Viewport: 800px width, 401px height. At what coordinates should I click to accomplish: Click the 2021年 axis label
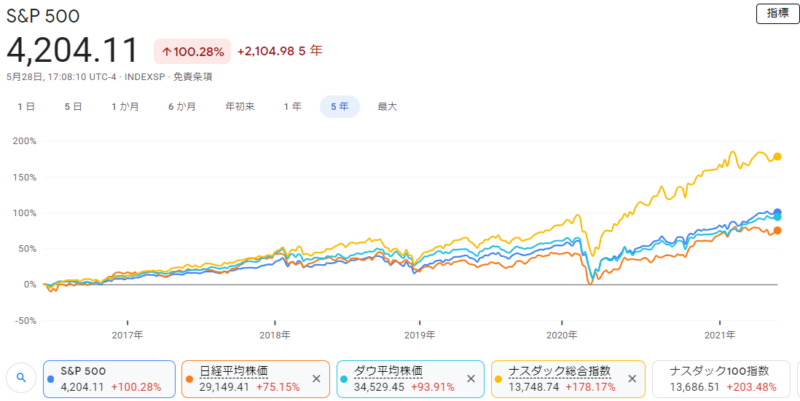(x=720, y=335)
